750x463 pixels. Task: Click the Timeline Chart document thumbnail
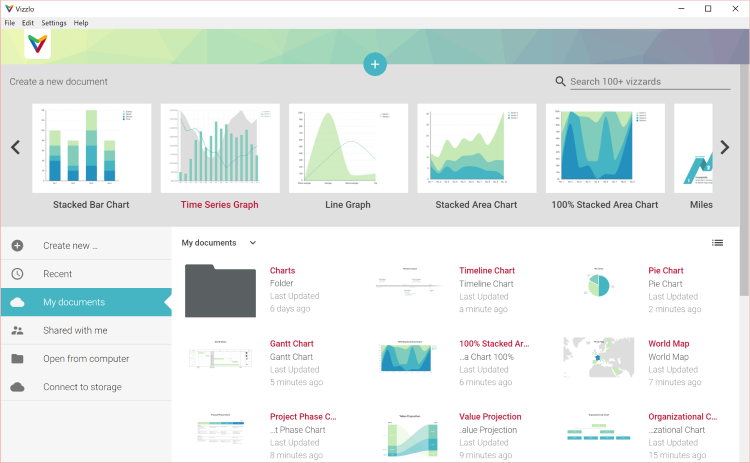[409, 282]
